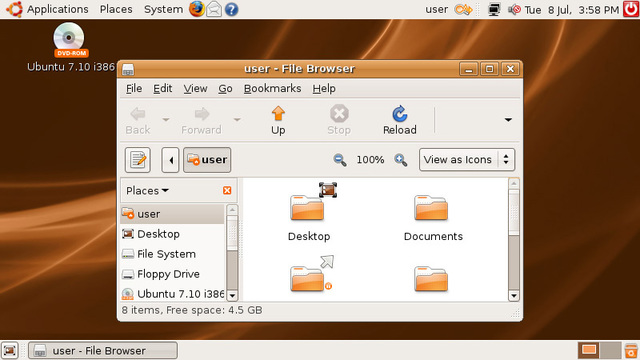Click the date and time clock
This screenshot has width=640, height=360.
(571, 10)
